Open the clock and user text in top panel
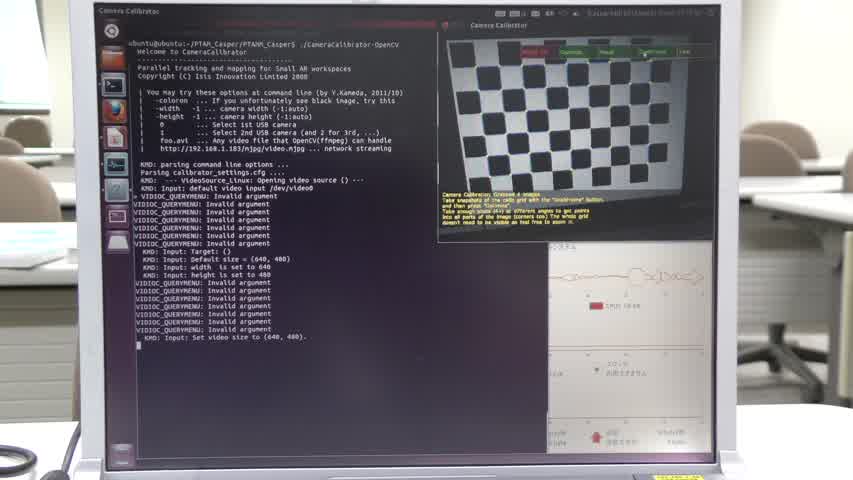This screenshot has width=853, height=480. point(646,13)
